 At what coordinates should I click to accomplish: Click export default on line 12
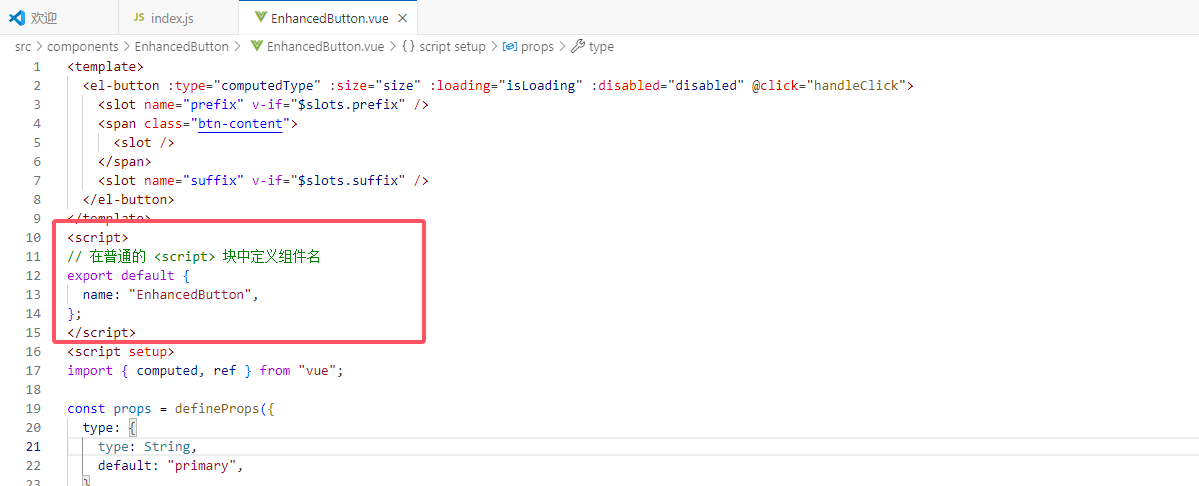(121, 276)
